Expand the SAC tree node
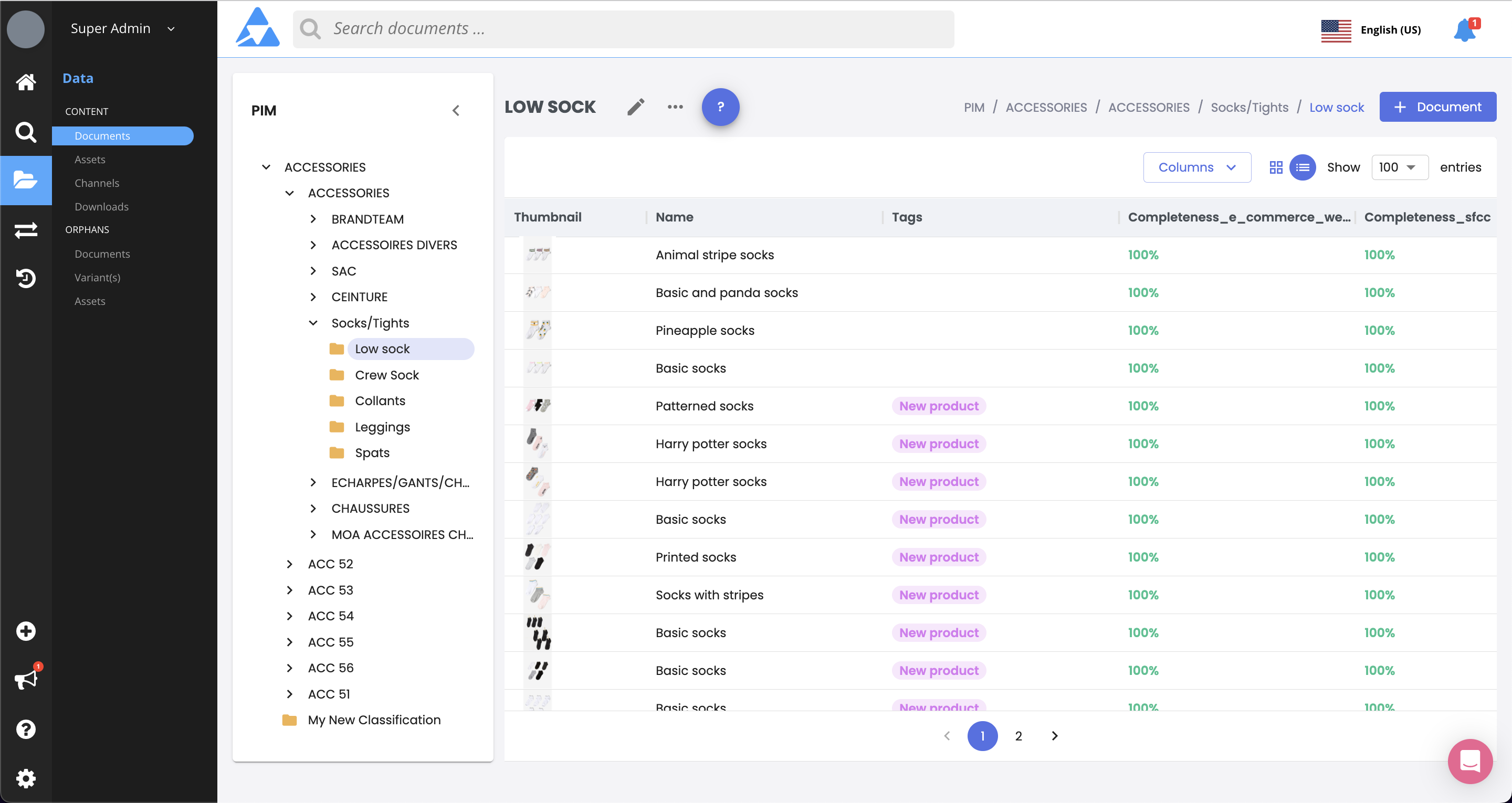 313,271
